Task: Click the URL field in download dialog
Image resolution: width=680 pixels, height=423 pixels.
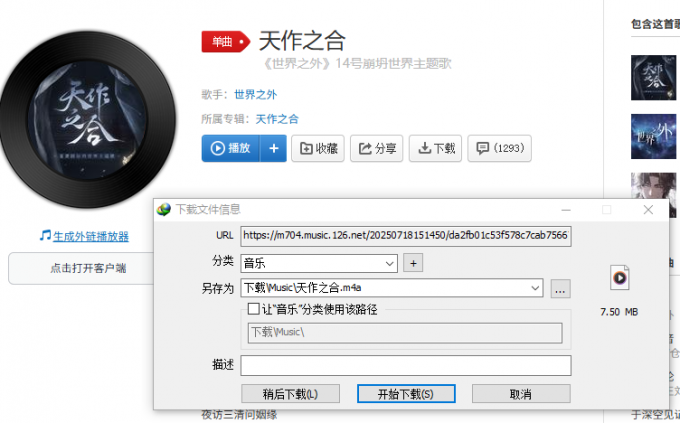Action: [x=406, y=236]
